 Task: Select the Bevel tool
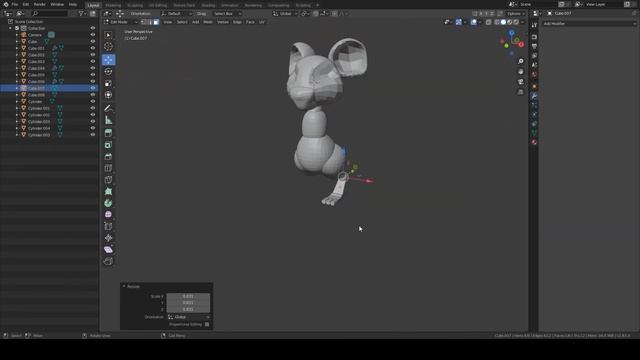click(x=108, y=157)
